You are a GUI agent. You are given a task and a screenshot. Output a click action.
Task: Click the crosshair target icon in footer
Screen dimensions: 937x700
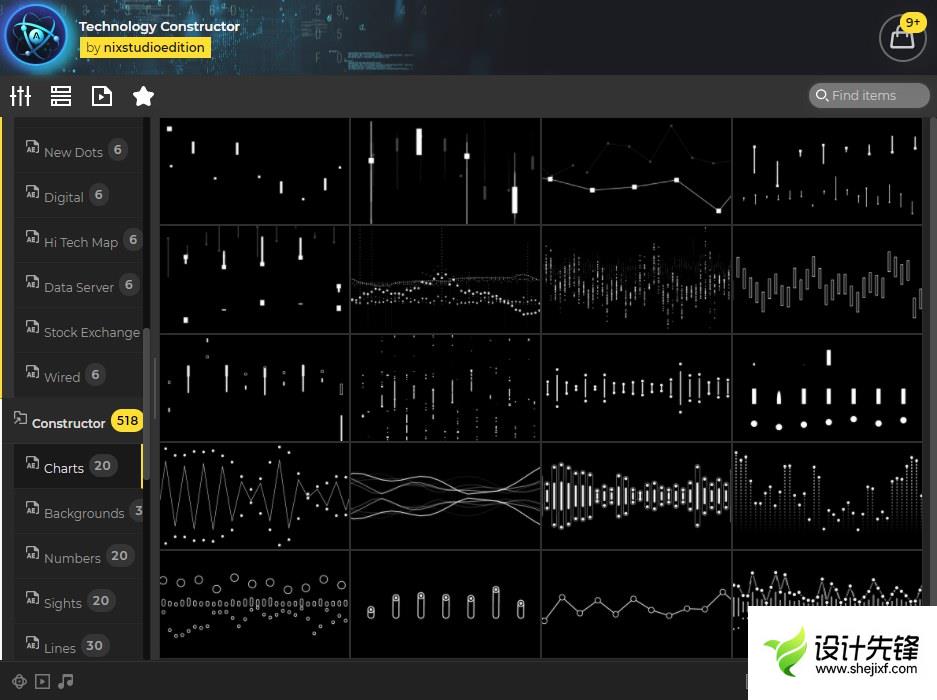19,682
